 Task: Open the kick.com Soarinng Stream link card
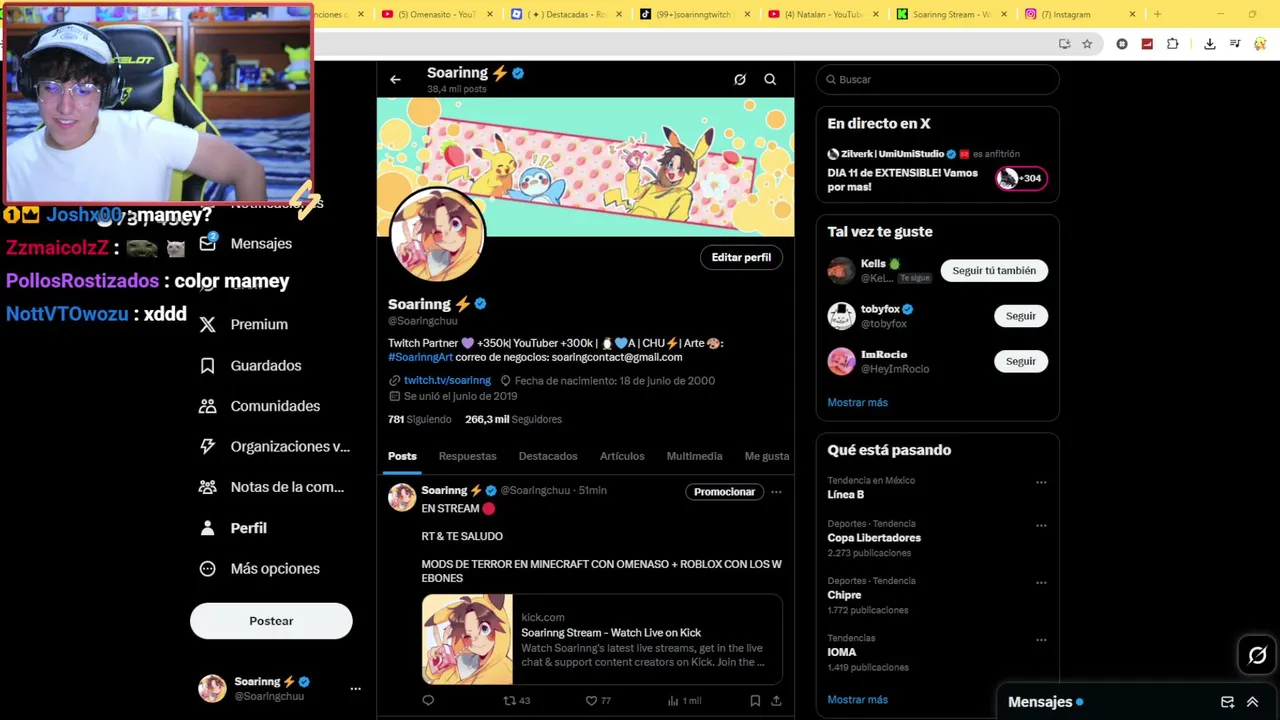click(602, 640)
